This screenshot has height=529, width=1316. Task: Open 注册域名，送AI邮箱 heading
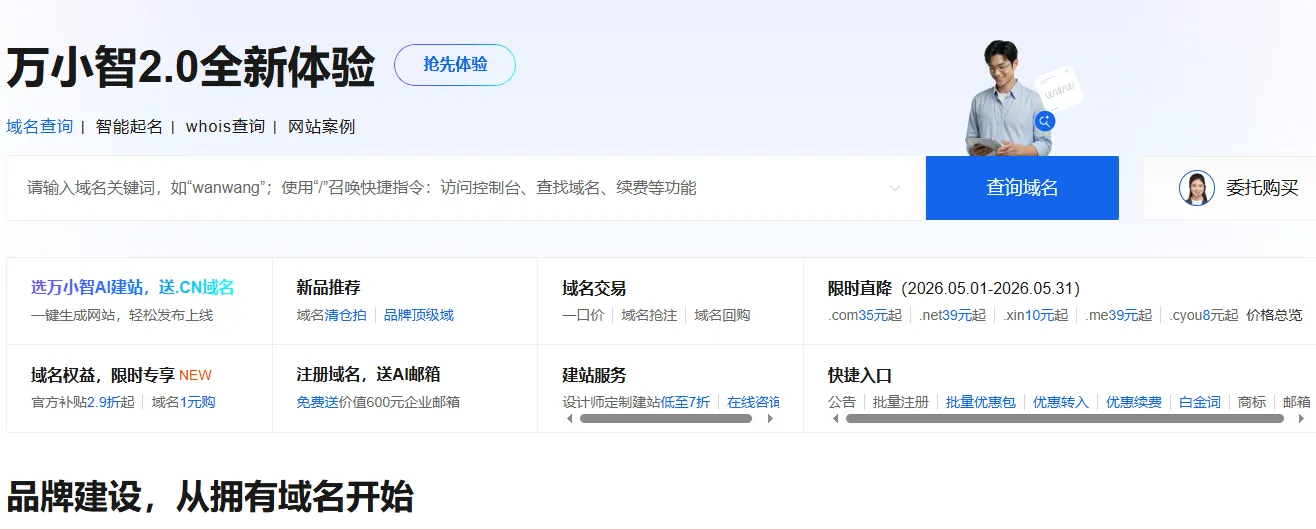pos(368,375)
